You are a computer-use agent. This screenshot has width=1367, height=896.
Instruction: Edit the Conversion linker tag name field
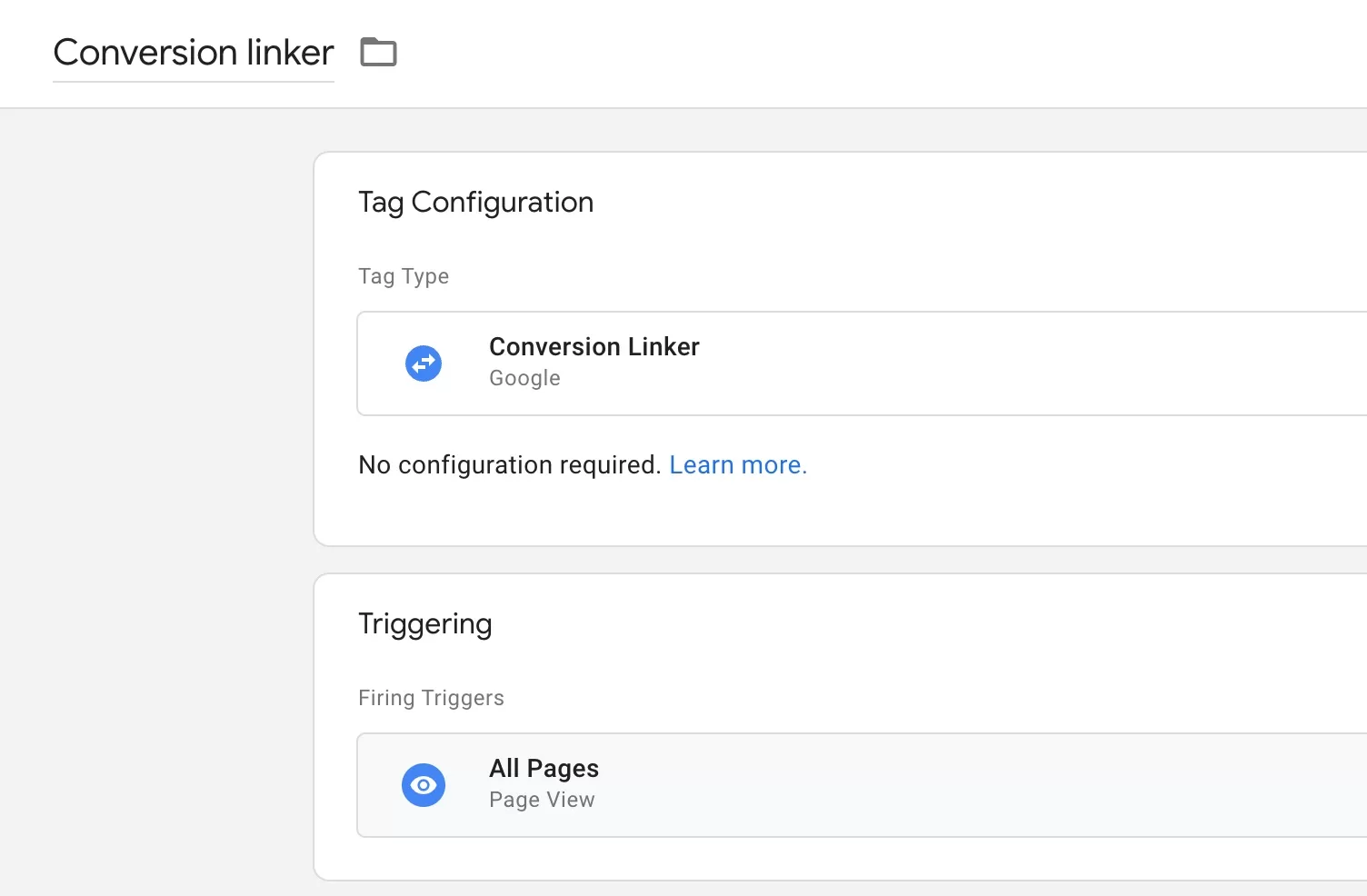tap(194, 53)
